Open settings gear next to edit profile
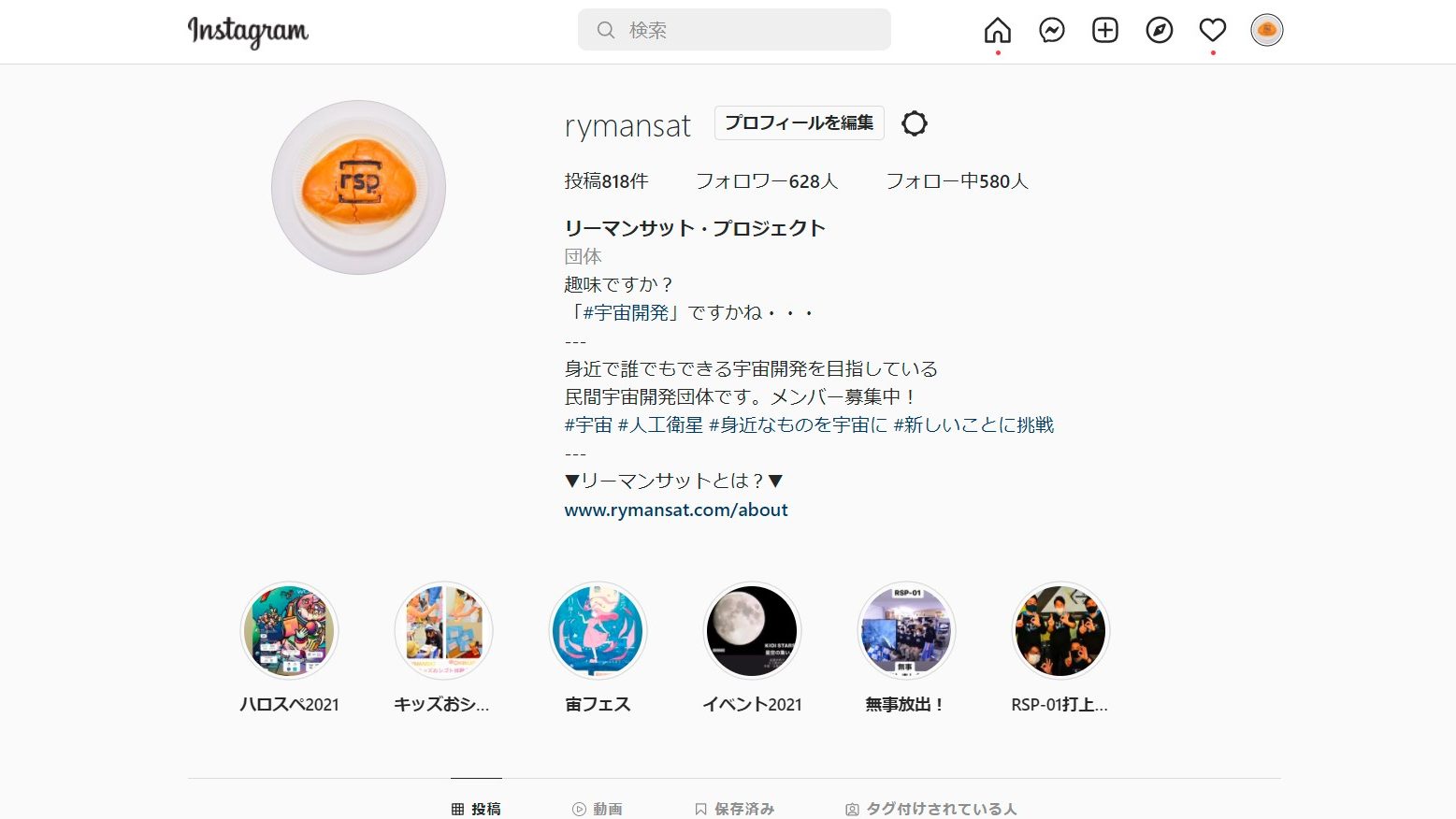The image size is (1456, 819). click(x=915, y=123)
